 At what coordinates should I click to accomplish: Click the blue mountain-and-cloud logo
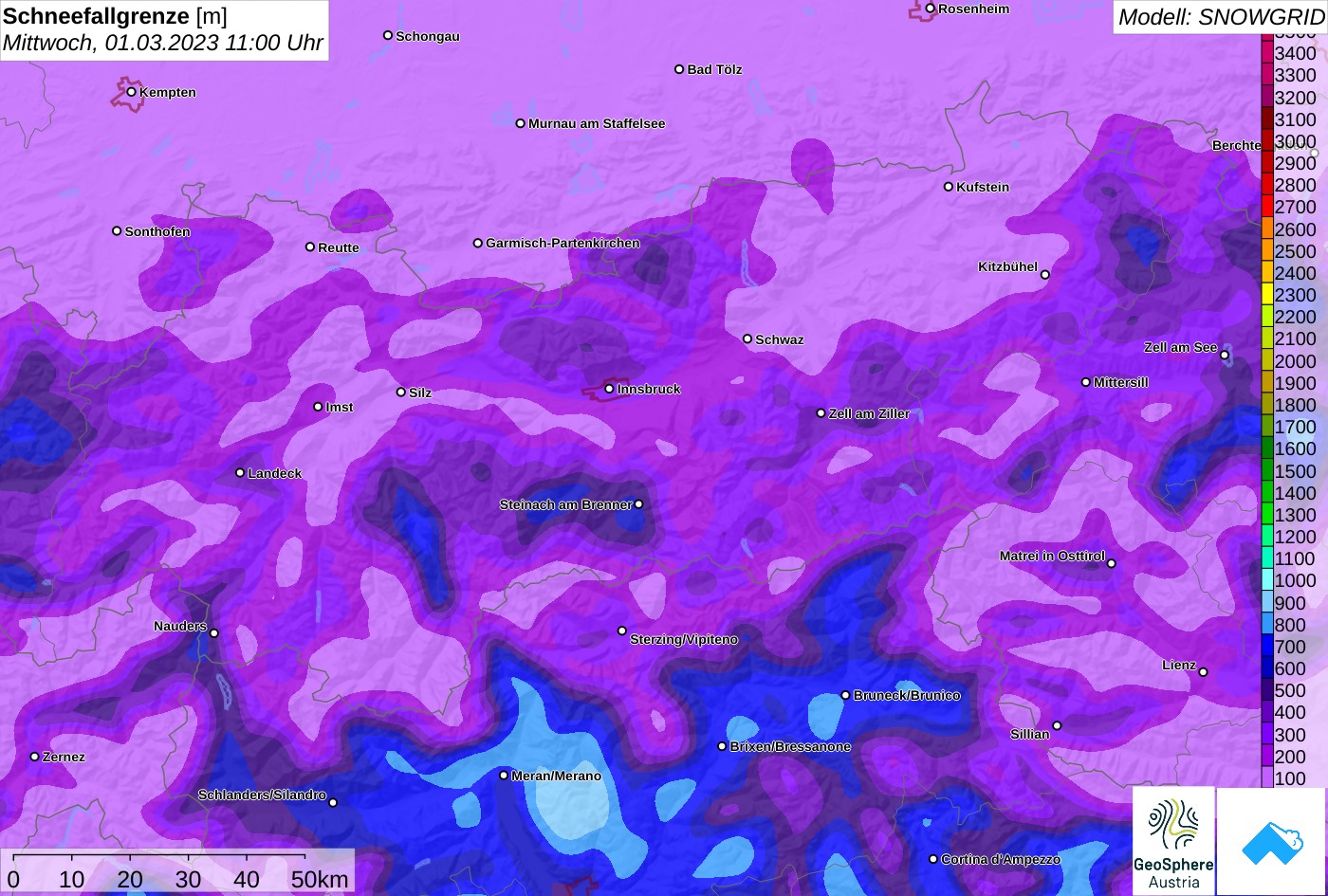(x=1273, y=841)
